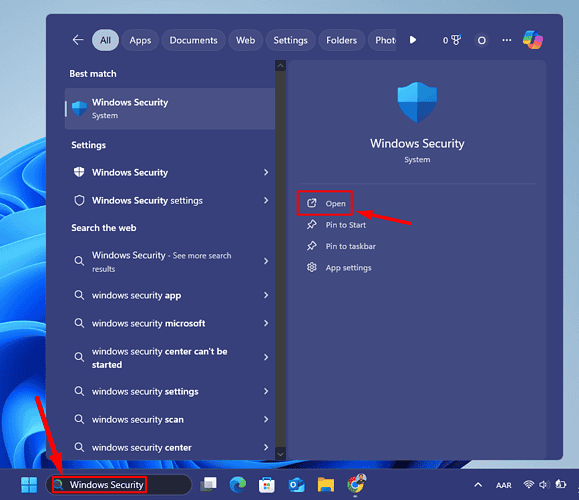Click Pin to Start option
This screenshot has height=500, width=579.
pyautogui.click(x=336, y=225)
